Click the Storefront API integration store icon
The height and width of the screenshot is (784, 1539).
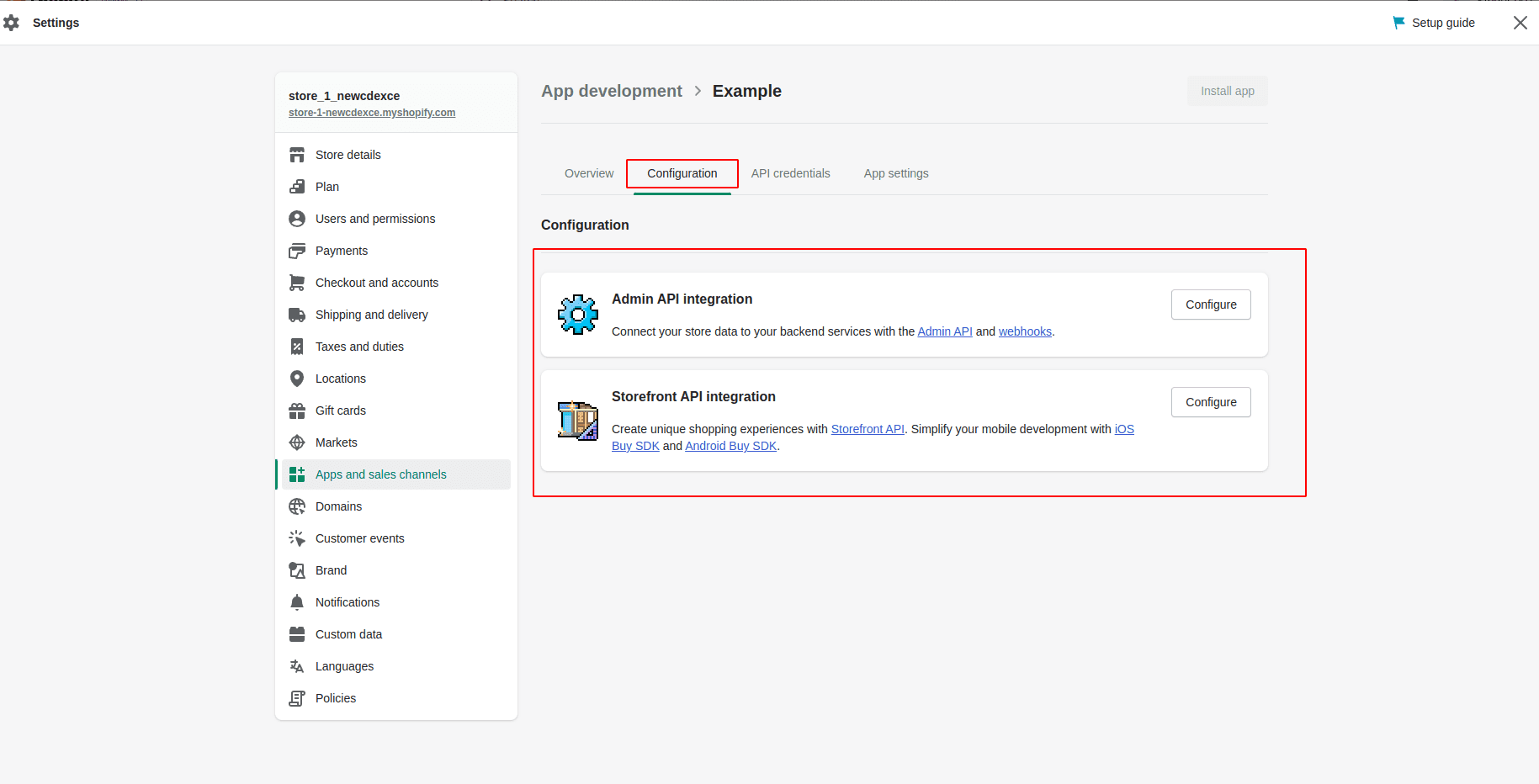click(578, 421)
